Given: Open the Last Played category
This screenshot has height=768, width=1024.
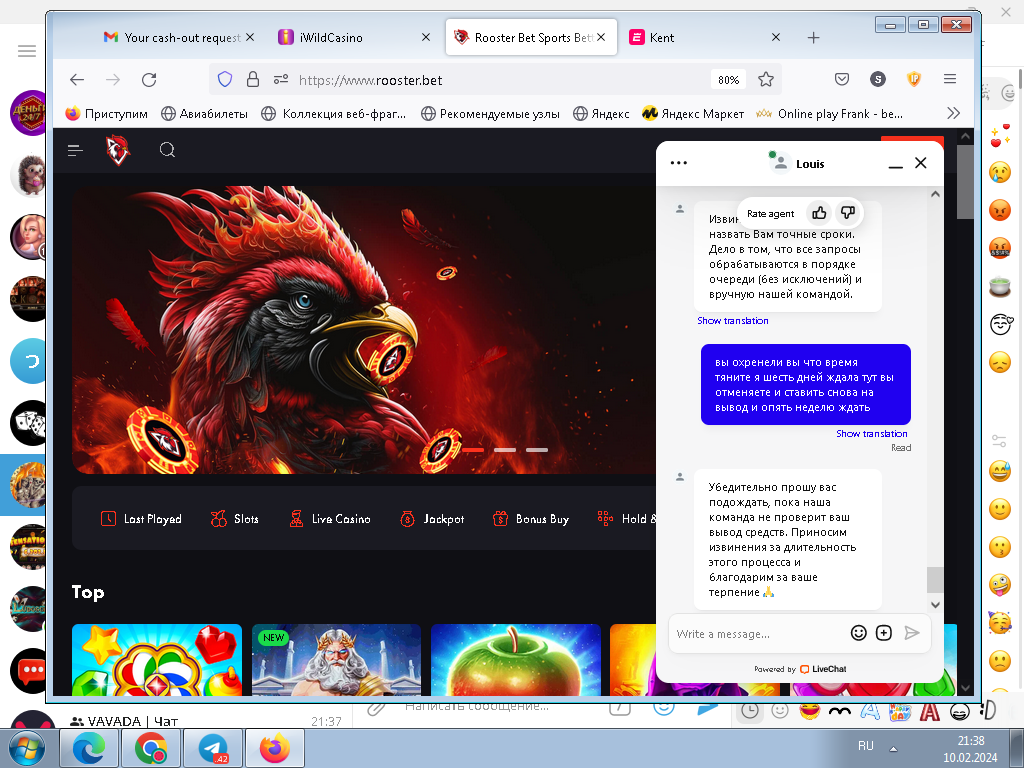Looking at the screenshot, I should (x=141, y=519).
